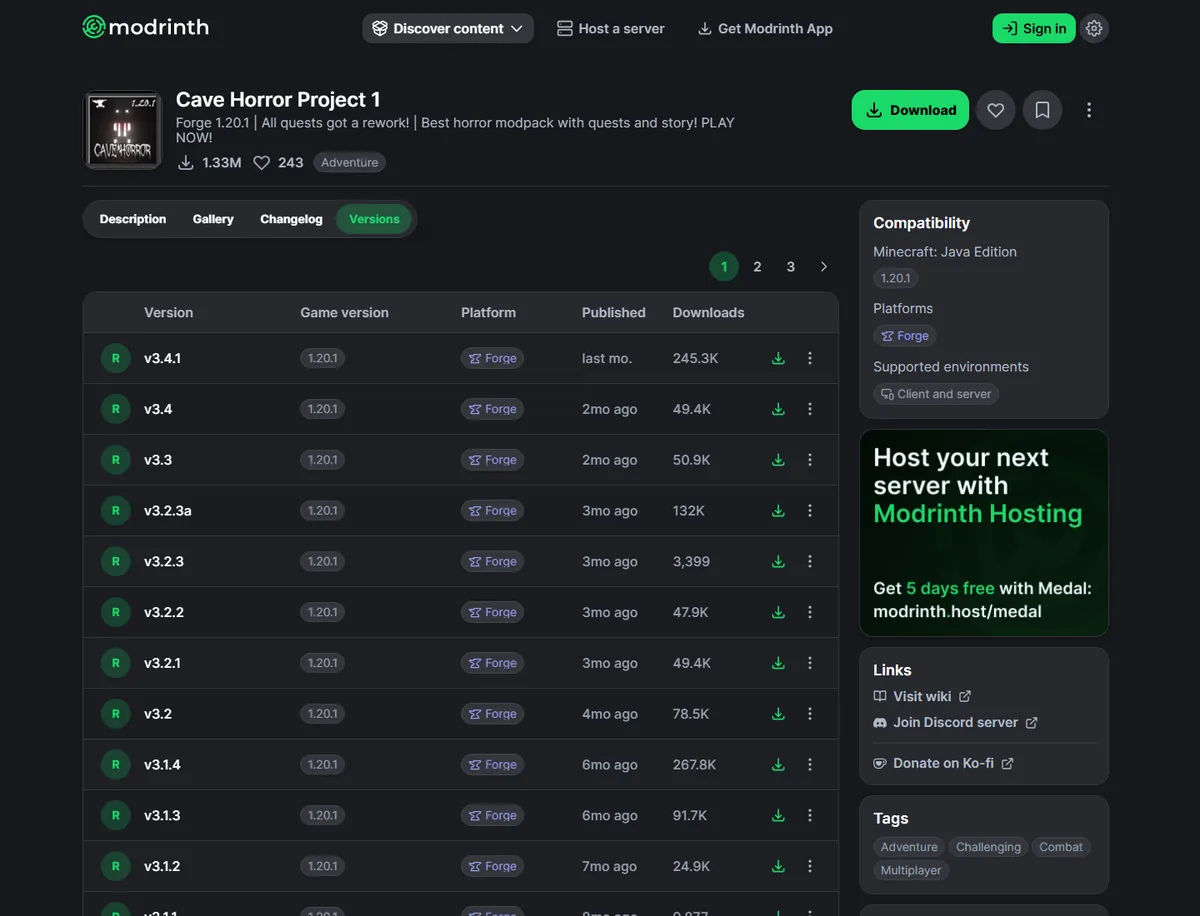The width and height of the screenshot is (1200, 916).
Task: Open the Modrinth home logo
Action: (146, 28)
